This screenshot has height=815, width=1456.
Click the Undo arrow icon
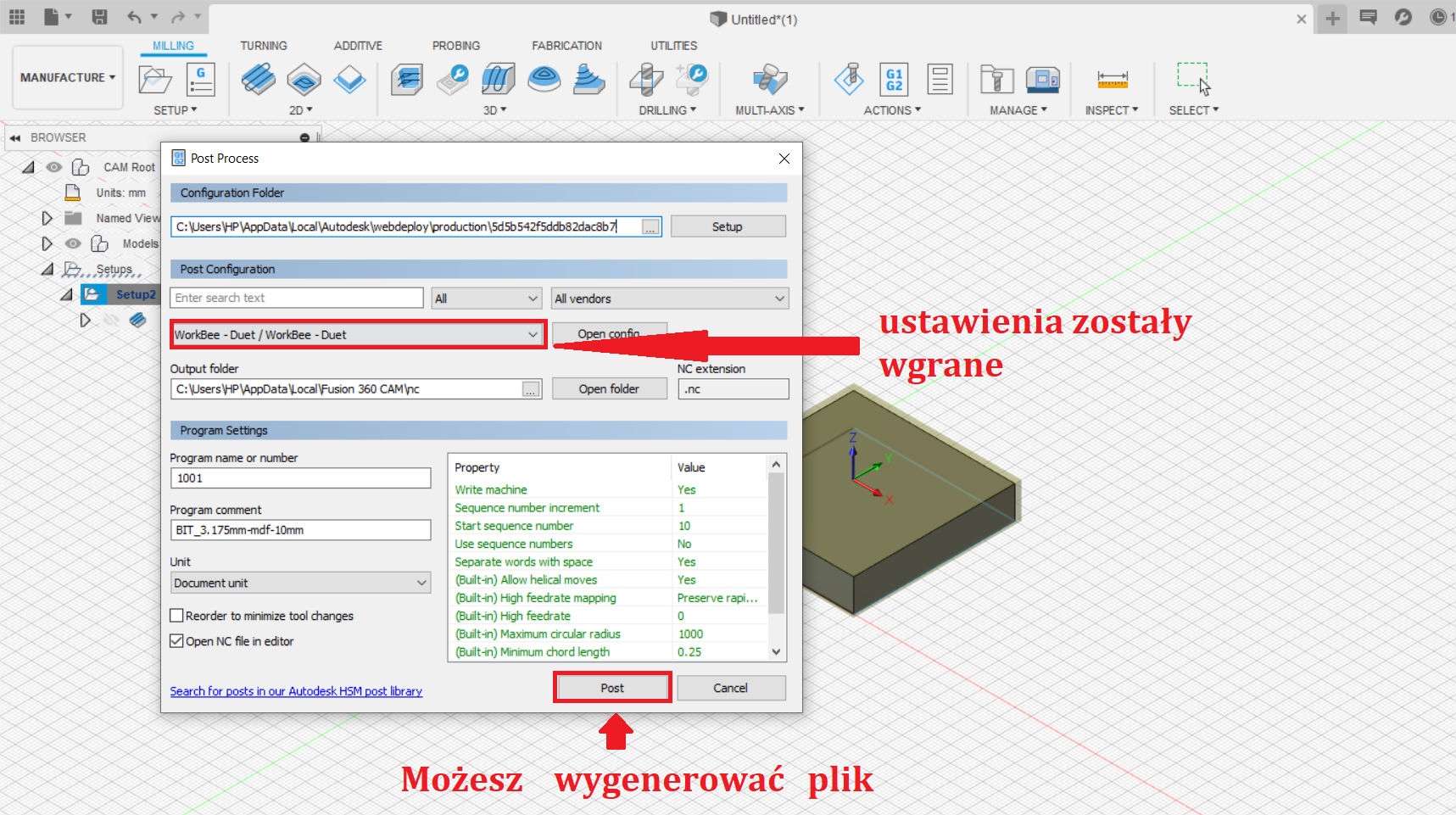pyautogui.click(x=134, y=17)
